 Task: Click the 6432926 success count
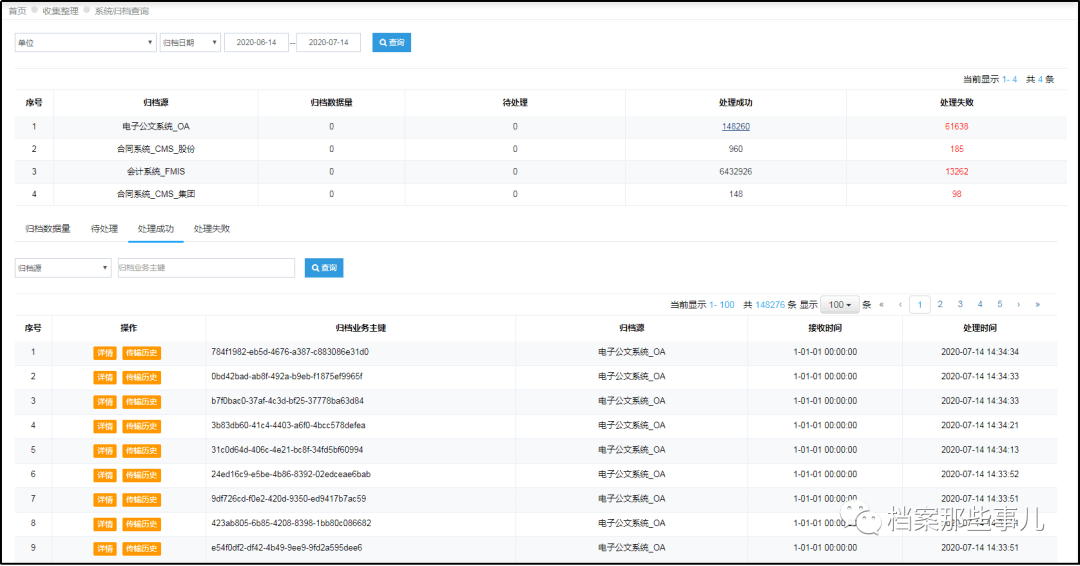coord(736,171)
